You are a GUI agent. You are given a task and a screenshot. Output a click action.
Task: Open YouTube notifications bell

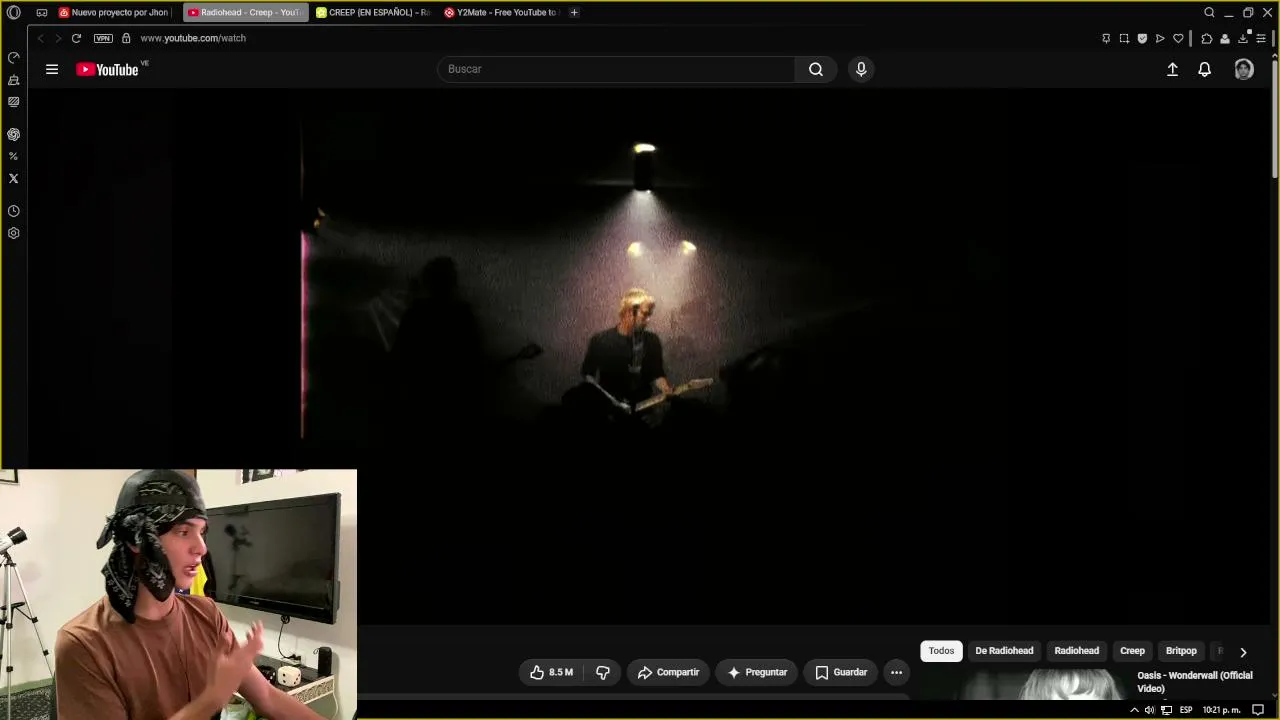[x=1205, y=69]
